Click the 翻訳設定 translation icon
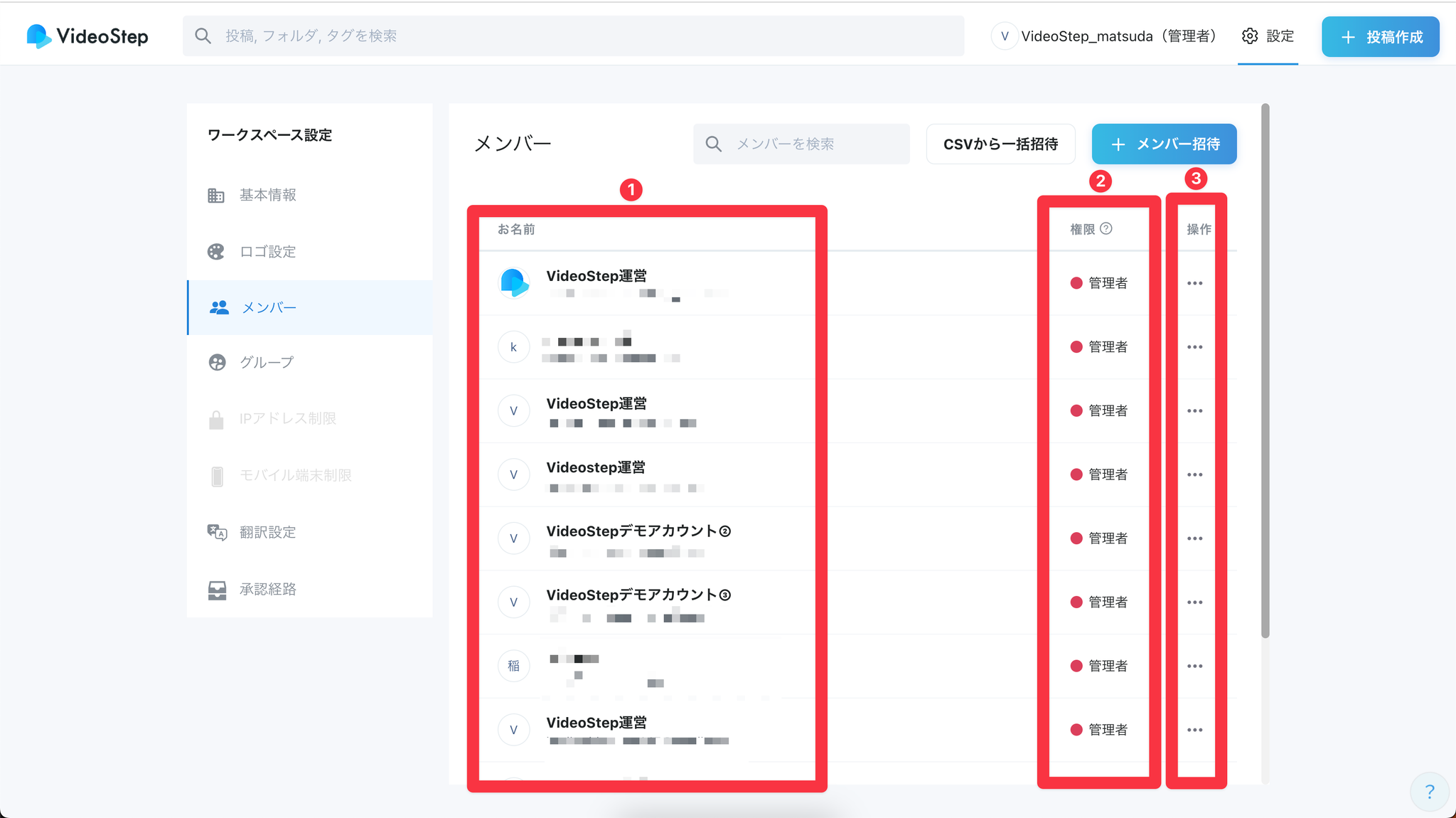 point(217,532)
